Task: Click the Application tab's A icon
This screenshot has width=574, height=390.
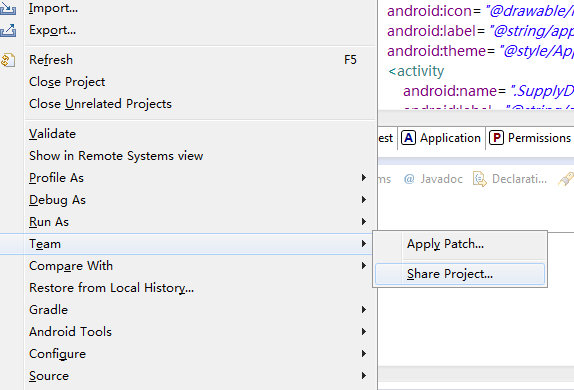Action: [408, 138]
